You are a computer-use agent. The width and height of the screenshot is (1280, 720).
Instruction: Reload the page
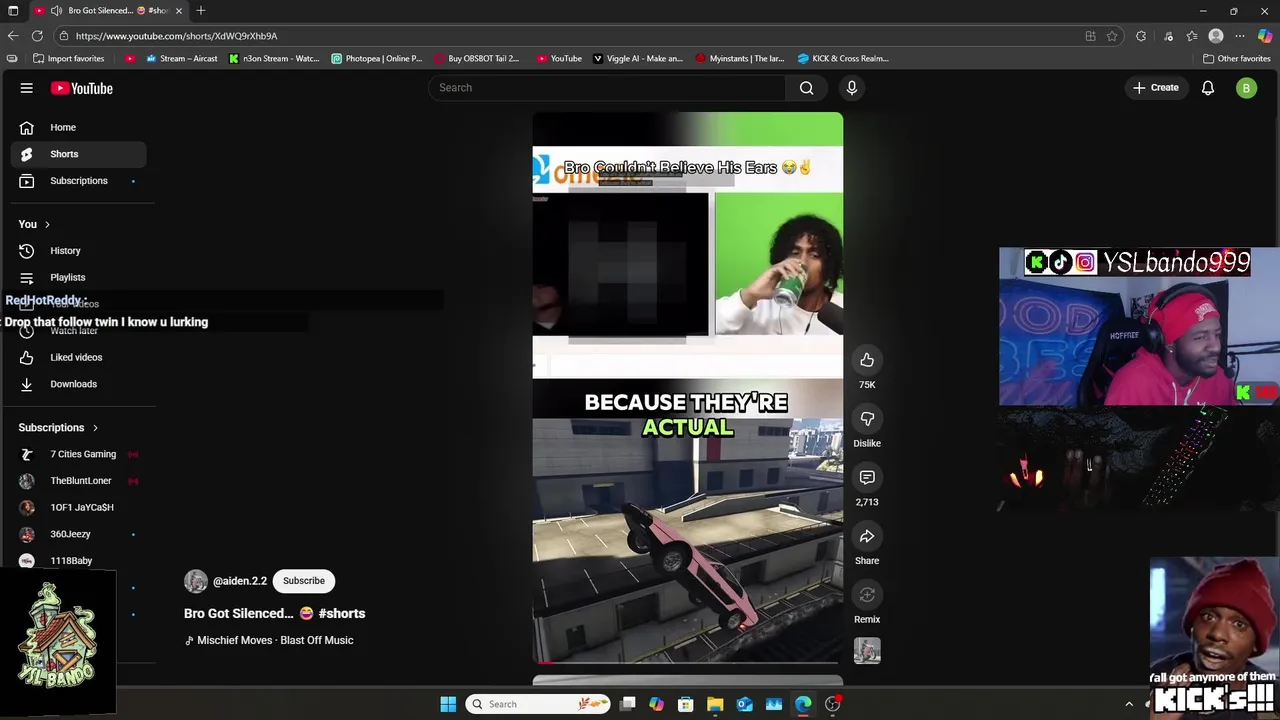tap(37, 36)
